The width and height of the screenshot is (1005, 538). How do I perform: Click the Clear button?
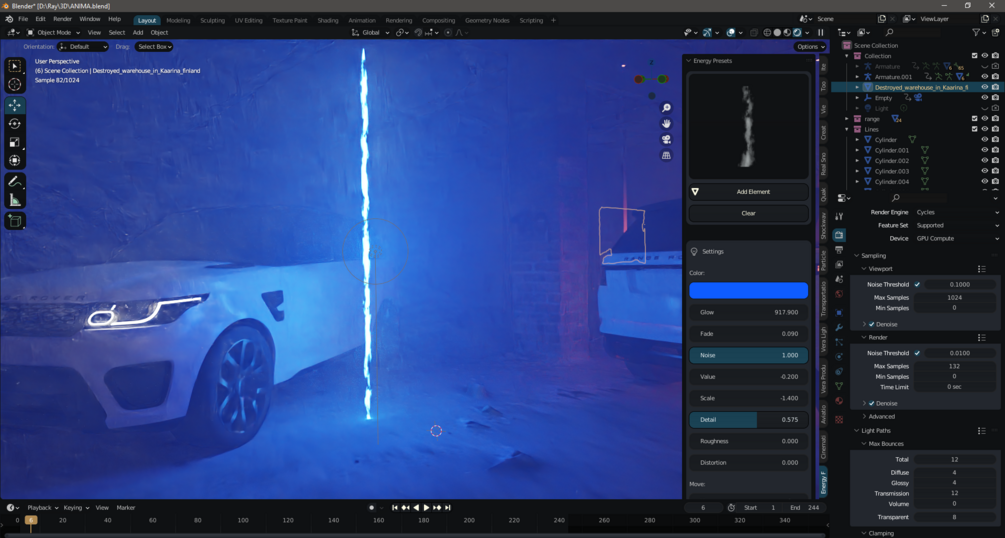point(749,213)
